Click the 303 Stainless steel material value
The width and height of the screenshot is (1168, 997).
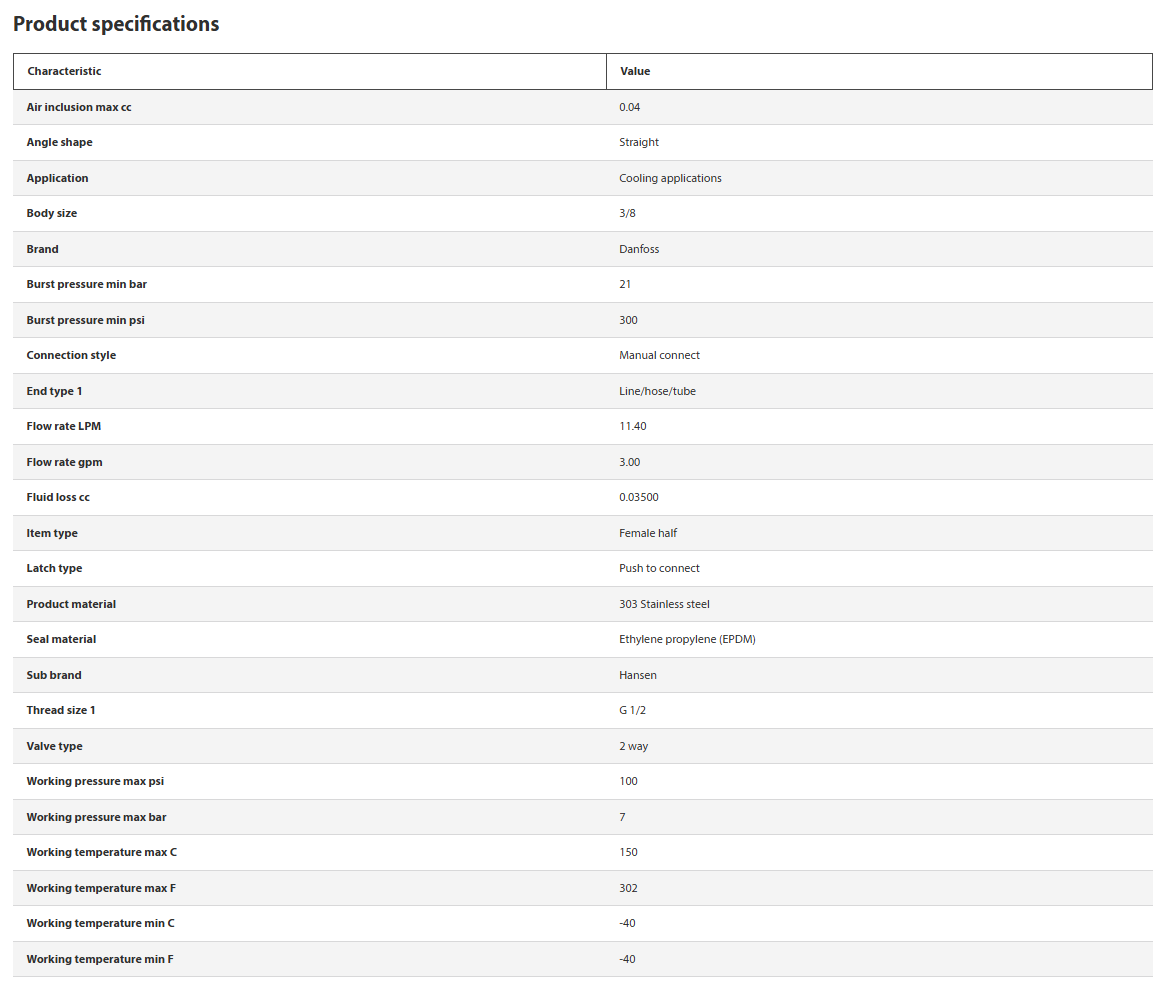664,604
